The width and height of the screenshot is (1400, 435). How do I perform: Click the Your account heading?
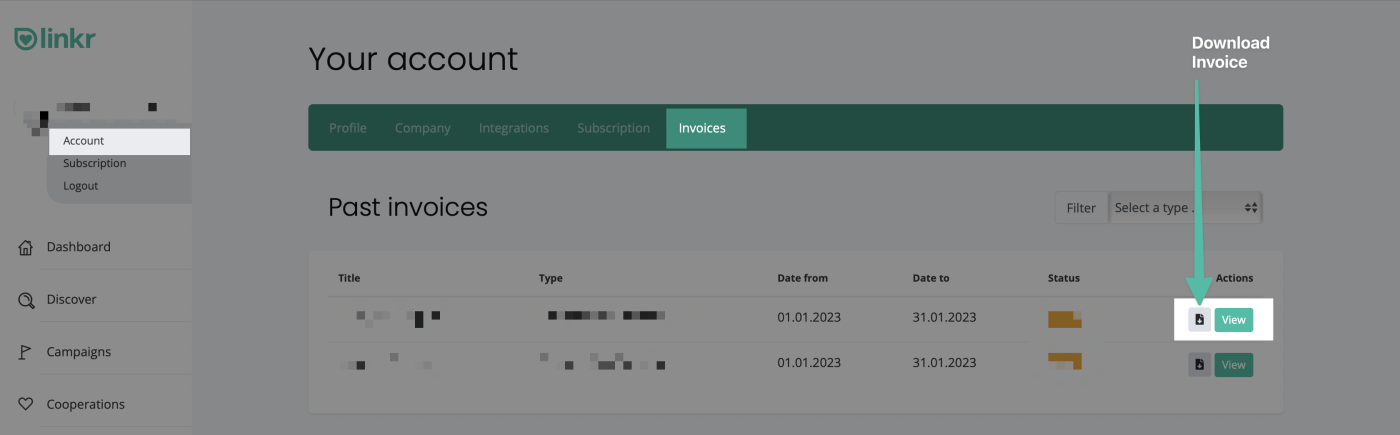click(413, 59)
